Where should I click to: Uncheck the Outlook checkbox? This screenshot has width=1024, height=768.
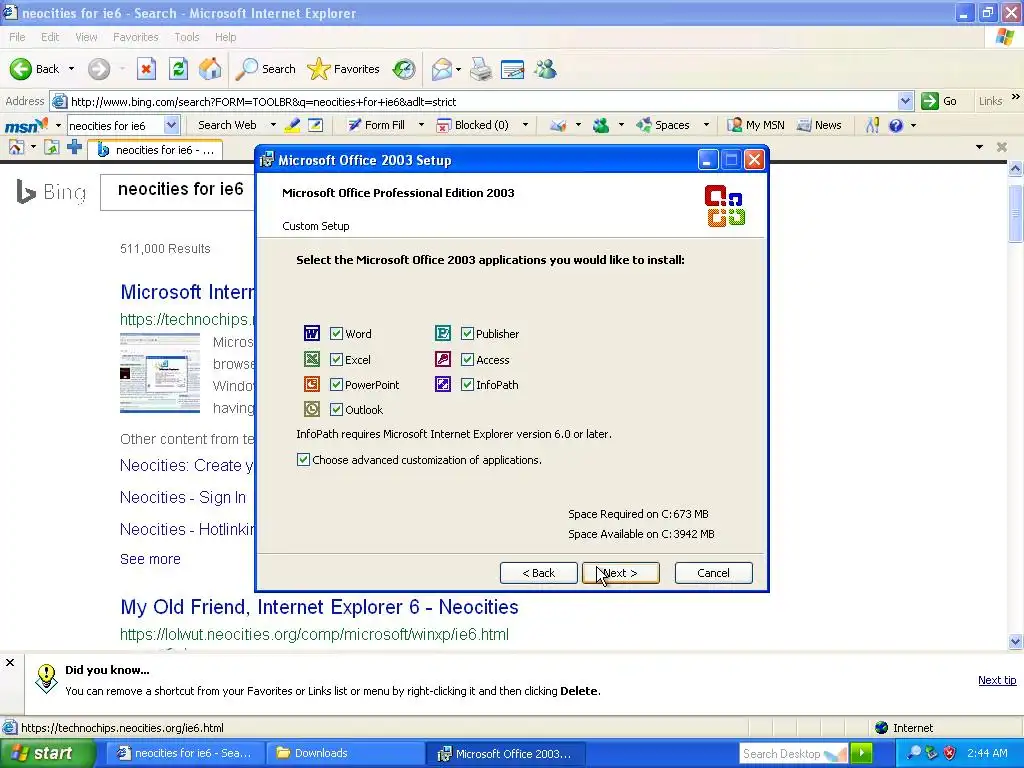336,409
